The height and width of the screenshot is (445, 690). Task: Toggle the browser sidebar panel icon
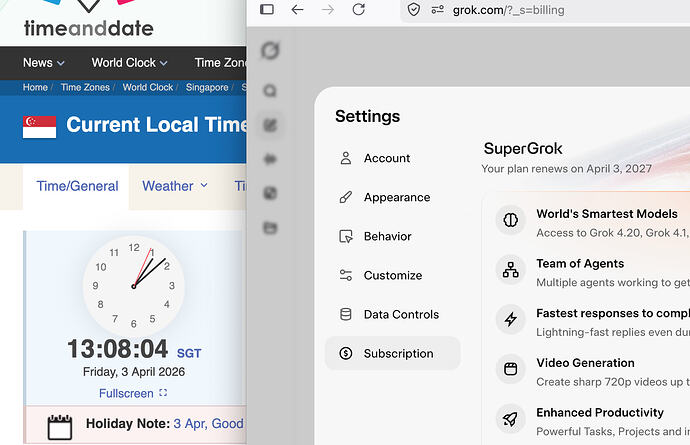[267, 9]
